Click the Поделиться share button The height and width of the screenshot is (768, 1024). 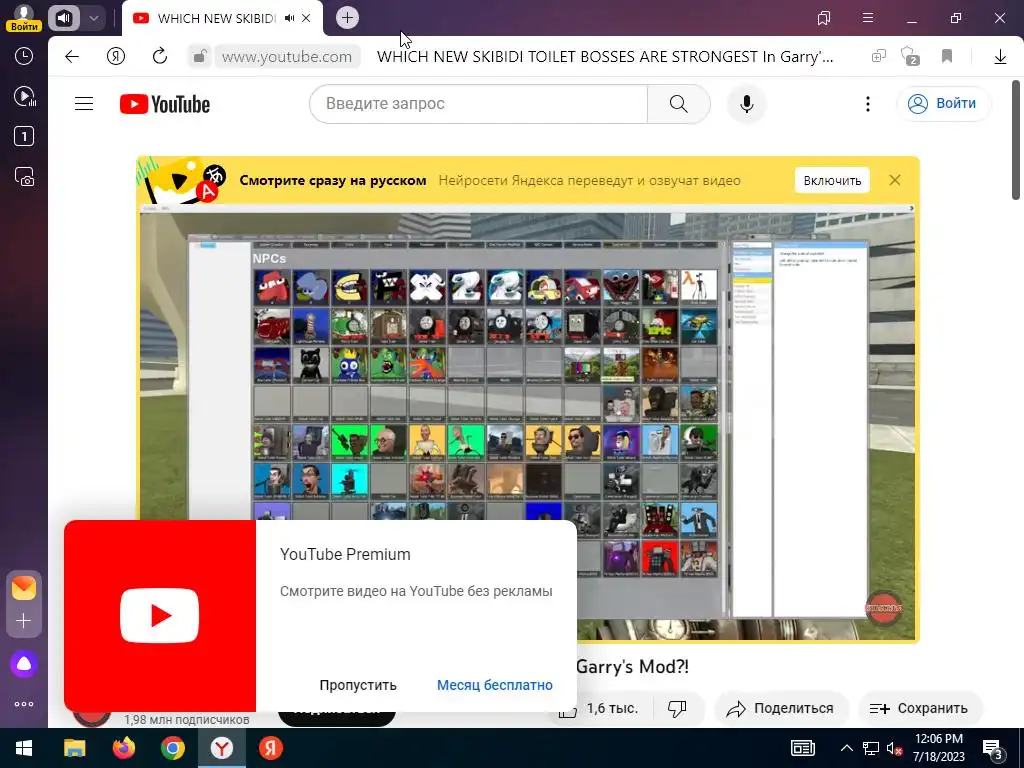(x=780, y=709)
